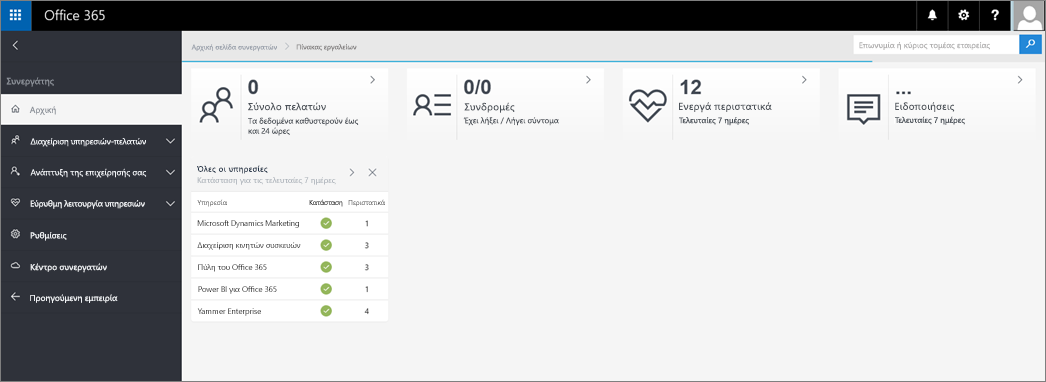This screenshot has height=382, width=1046.
Task: Click the Κέντρο συνεργατών cloud icon
Action: (16, 266)
